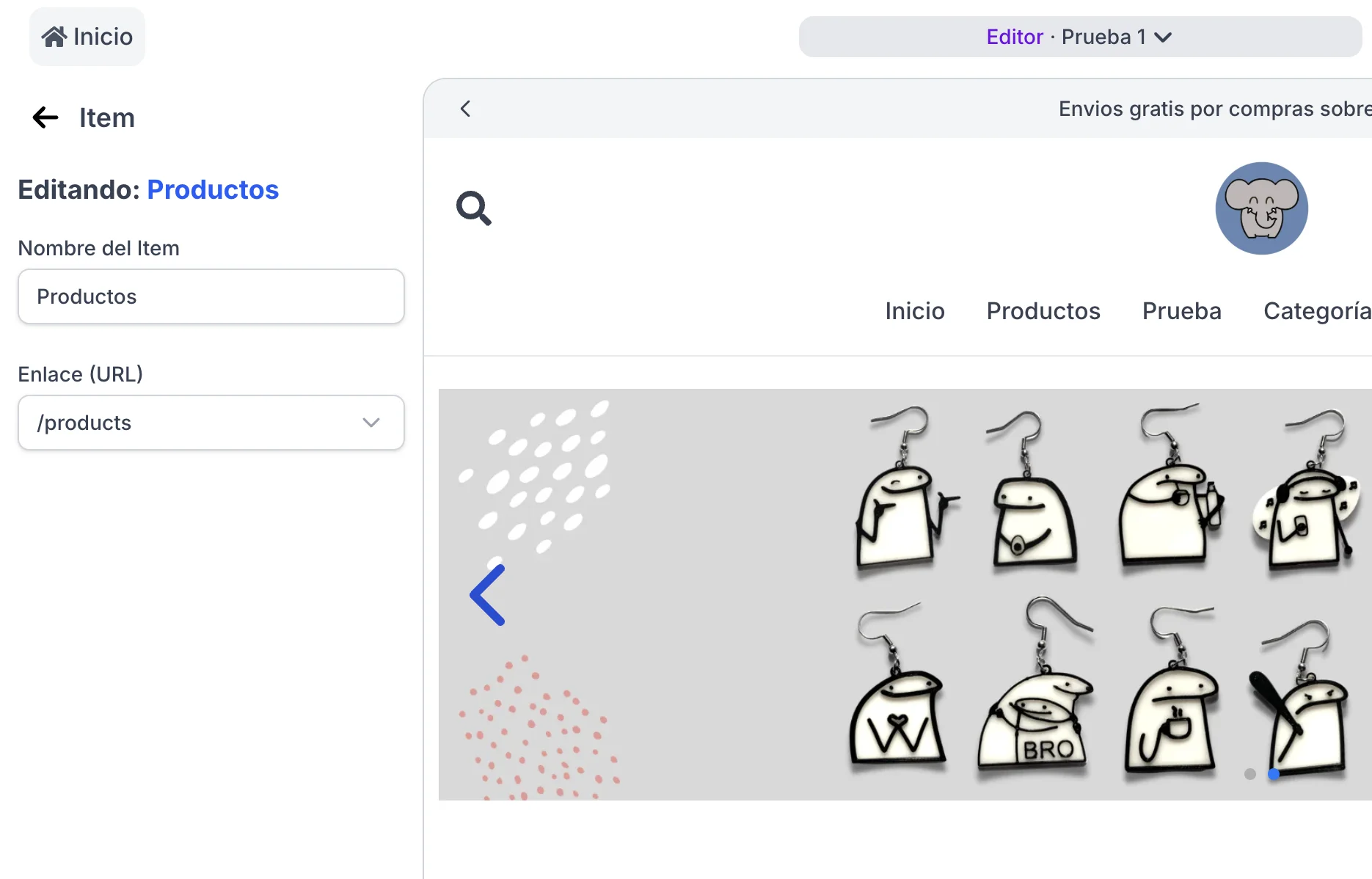Click the announcement bar previous chevron

[465, 109]
